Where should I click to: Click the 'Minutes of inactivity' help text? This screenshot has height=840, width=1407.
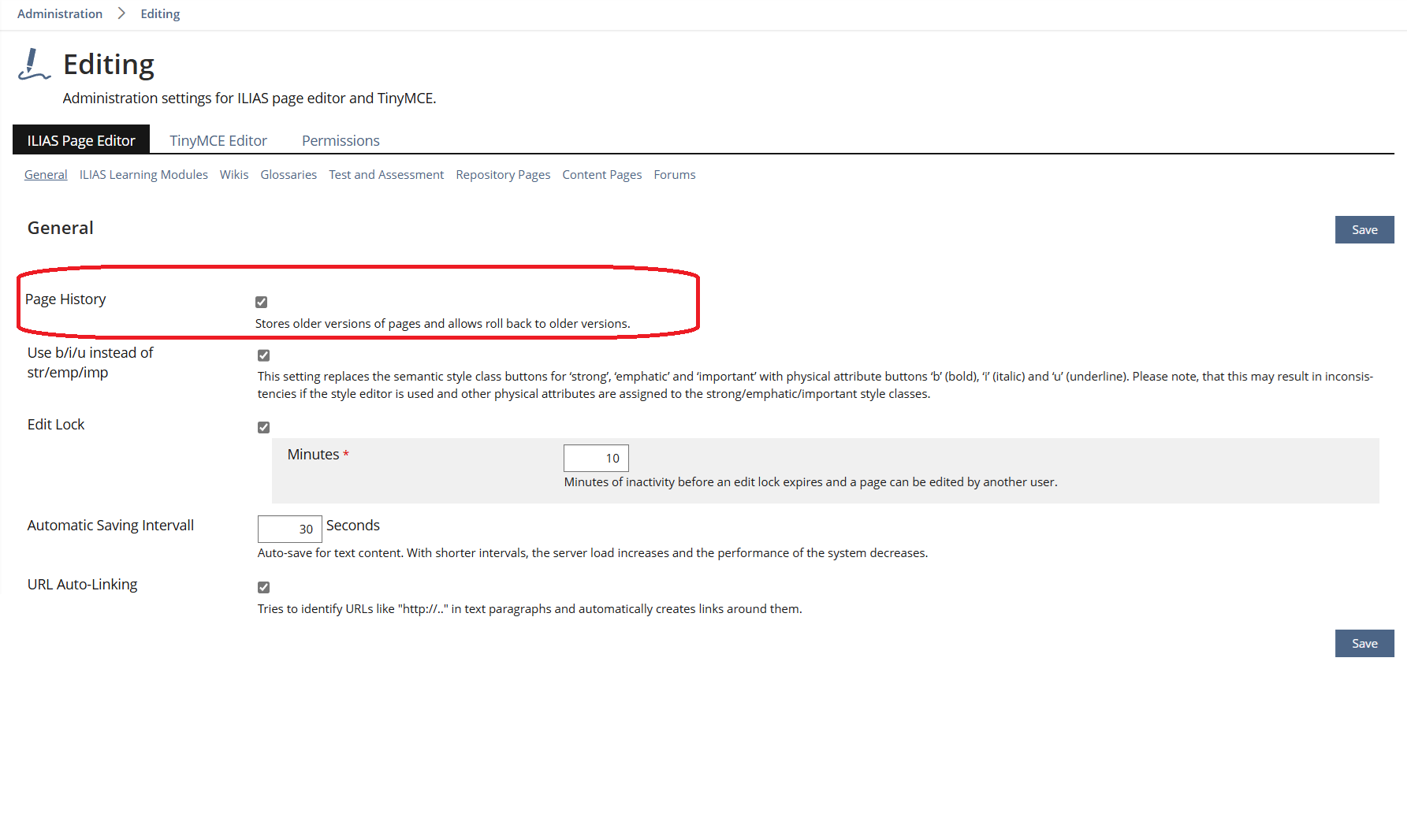click(x=811, y=481)
